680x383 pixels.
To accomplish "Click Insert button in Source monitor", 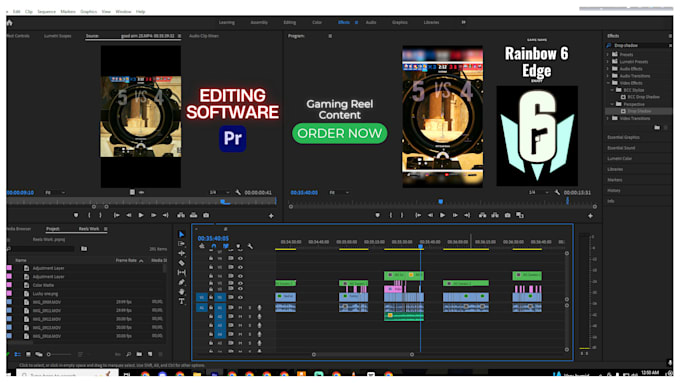I will coord(181,215).
